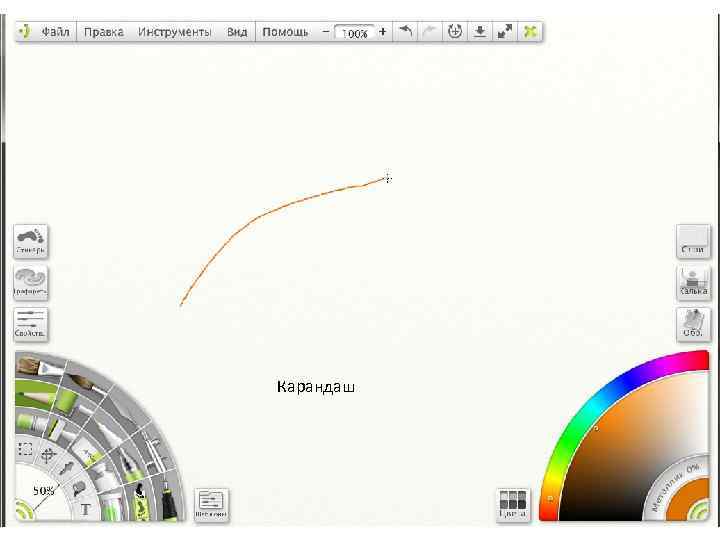Image resolution: width=720 pixels, height=540 pixels.
Task: Open the Калька (tracing) panel button
Action: (693, 283)
